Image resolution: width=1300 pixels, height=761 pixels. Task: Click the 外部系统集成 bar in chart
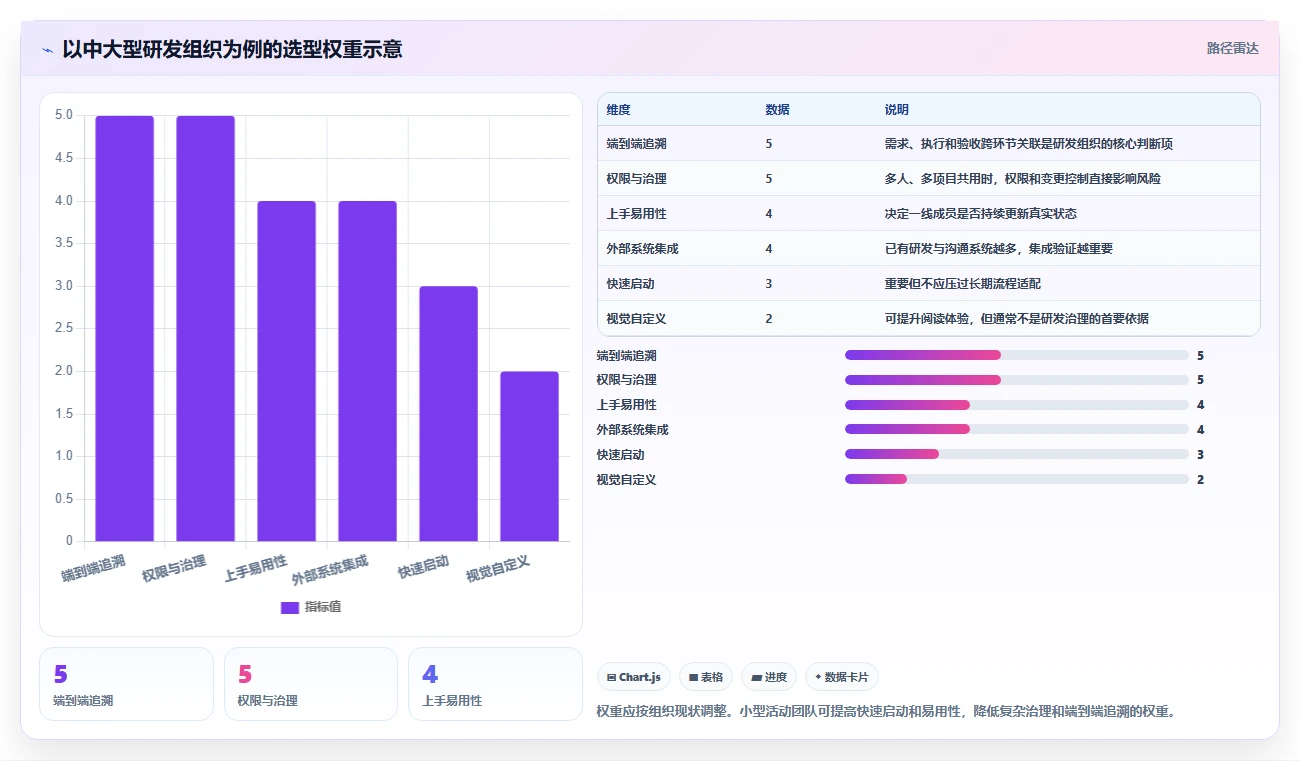[x=368, y=371]
